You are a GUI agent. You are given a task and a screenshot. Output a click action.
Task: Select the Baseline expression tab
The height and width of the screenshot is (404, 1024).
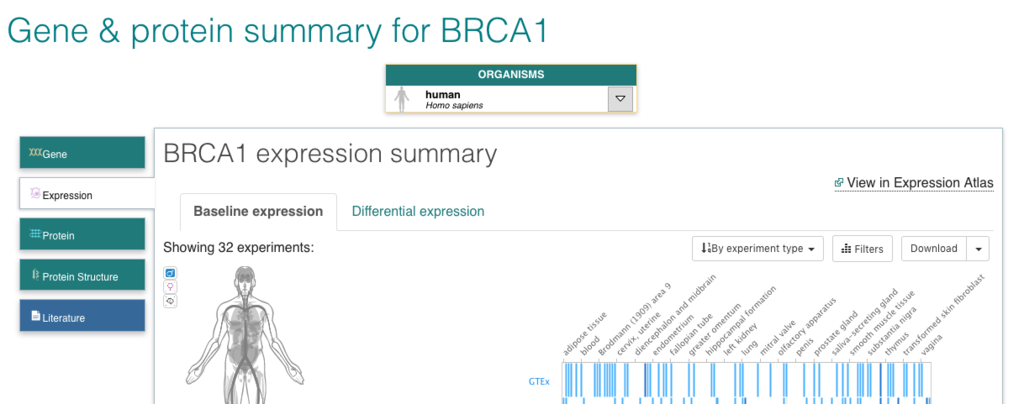pyautogui.click(x=259, y=211)
